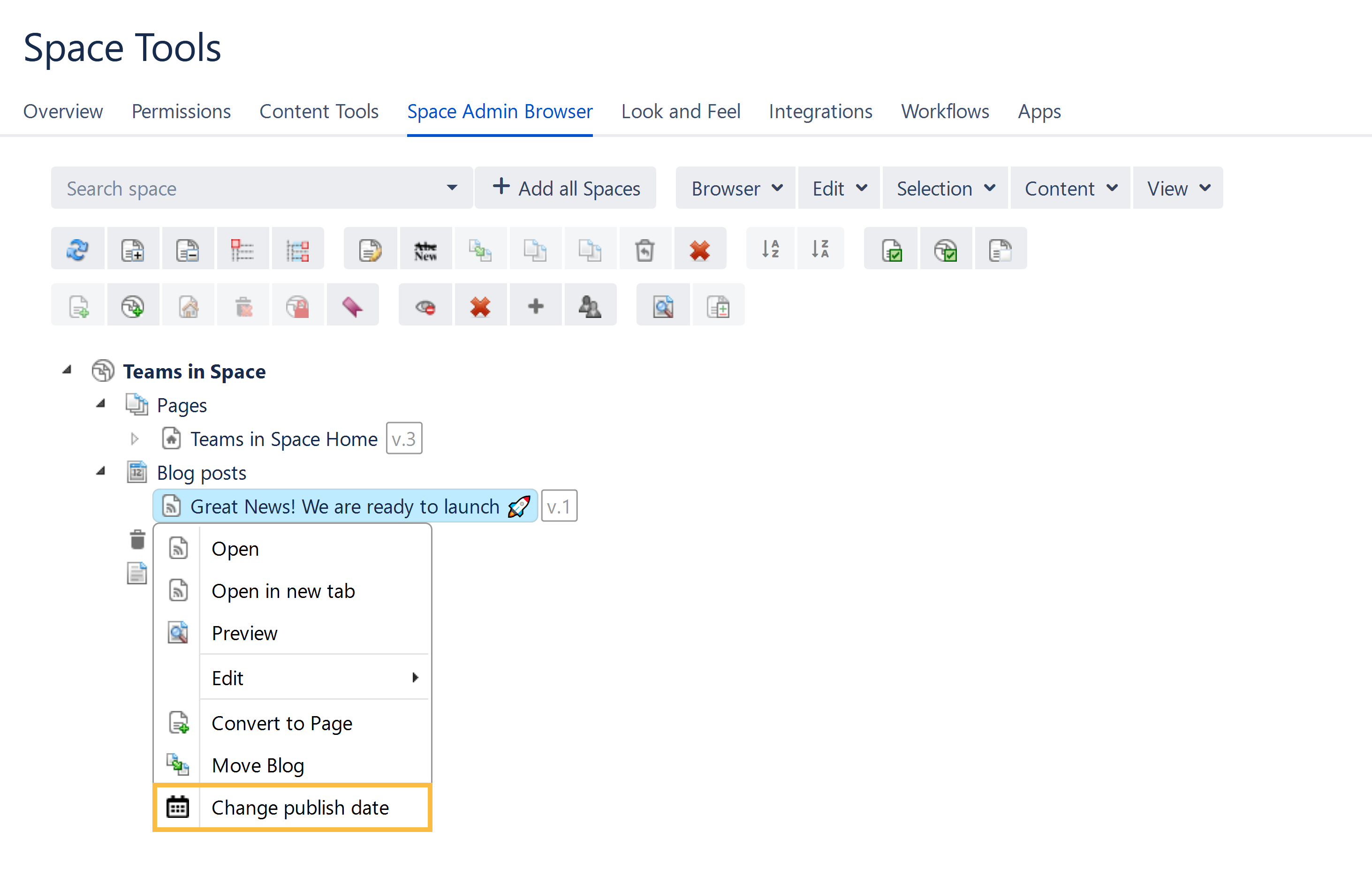Click the globe with green plus icon
The width and height of the screenshot is (1372, 869).
[x=133, y=306]
